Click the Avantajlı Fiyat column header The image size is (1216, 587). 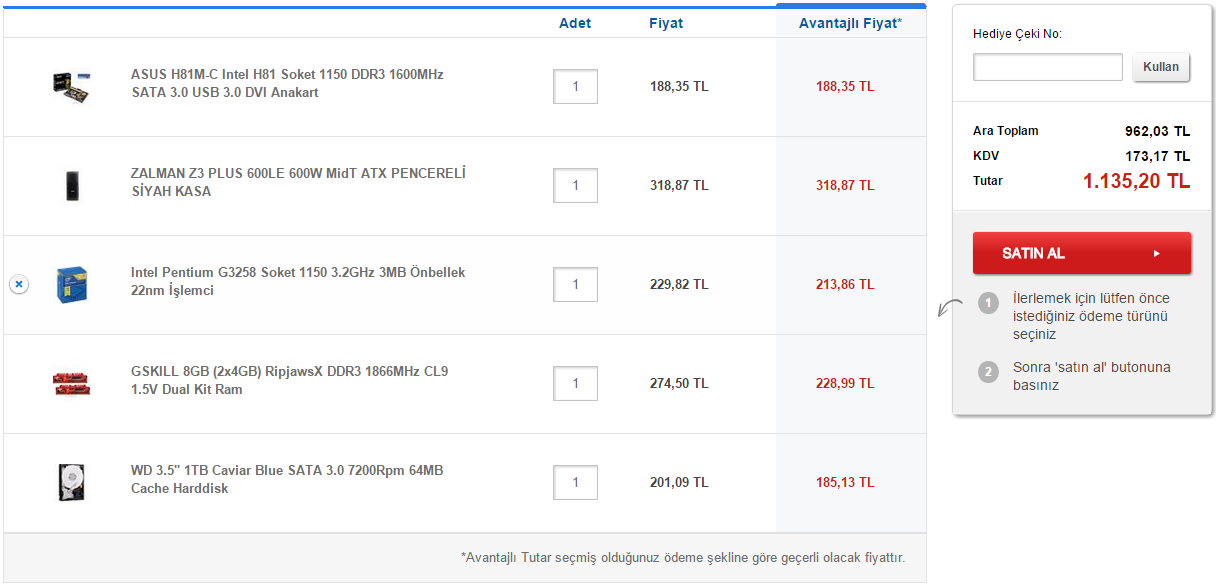(x=849, y=23)
